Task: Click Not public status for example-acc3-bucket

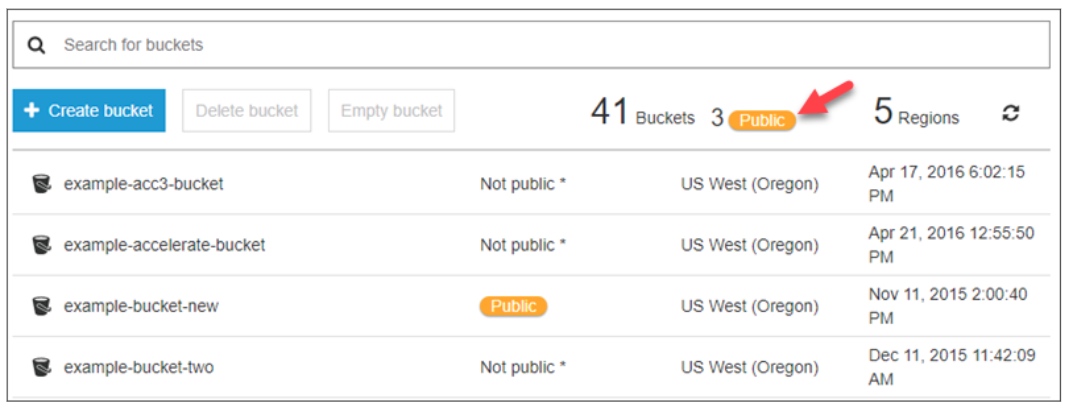Action: tap(522, 184)
